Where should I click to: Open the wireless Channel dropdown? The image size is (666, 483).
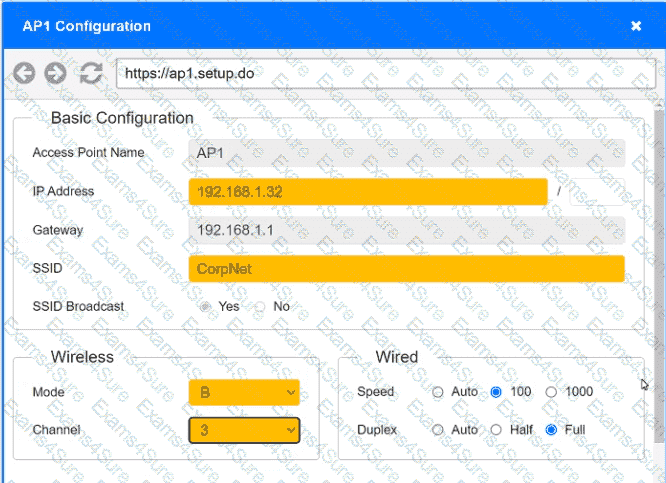[244, 430]
